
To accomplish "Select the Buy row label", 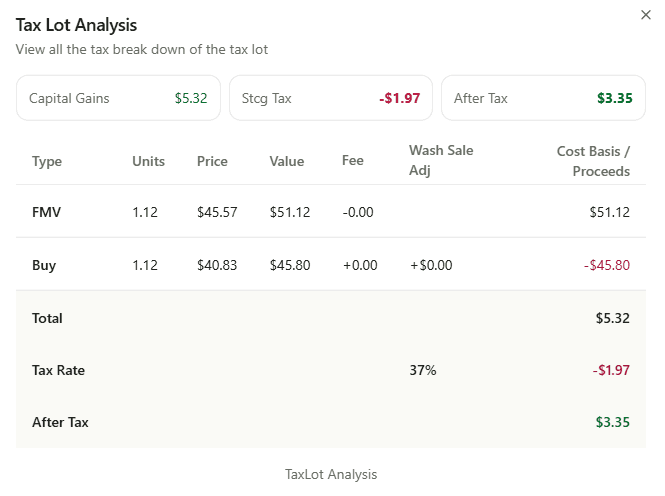I will click(44, 265).
